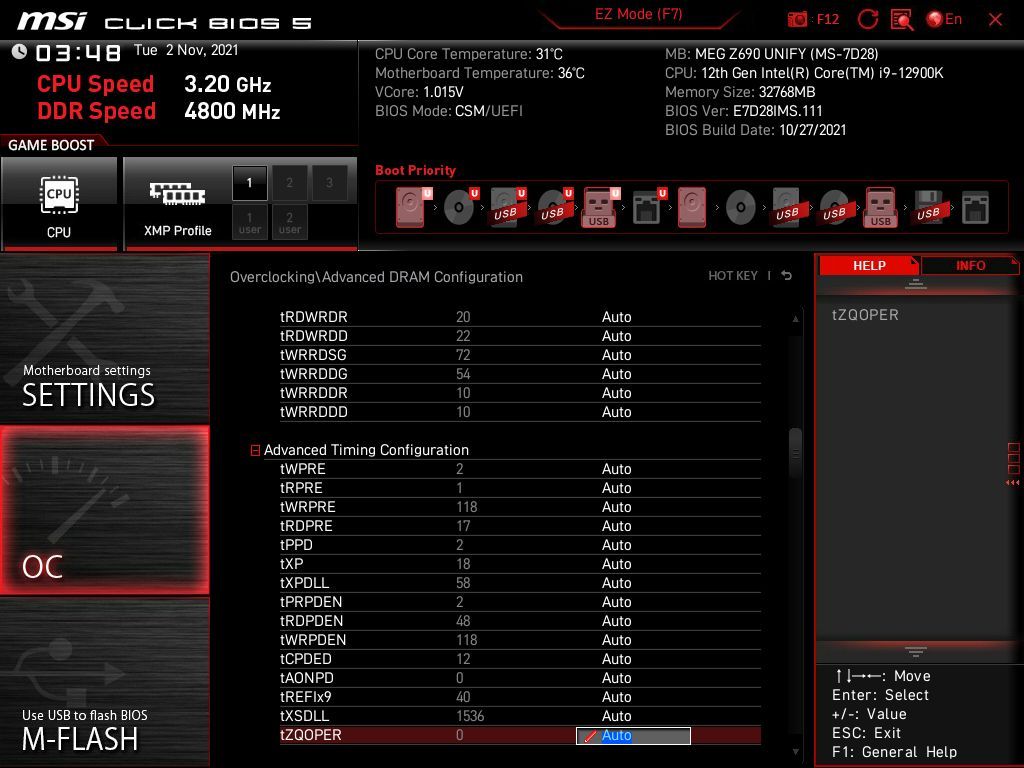Open tWRRDSG Auto setting
1024x768 pixels.
pyautogui.click(x=616, y=355)
